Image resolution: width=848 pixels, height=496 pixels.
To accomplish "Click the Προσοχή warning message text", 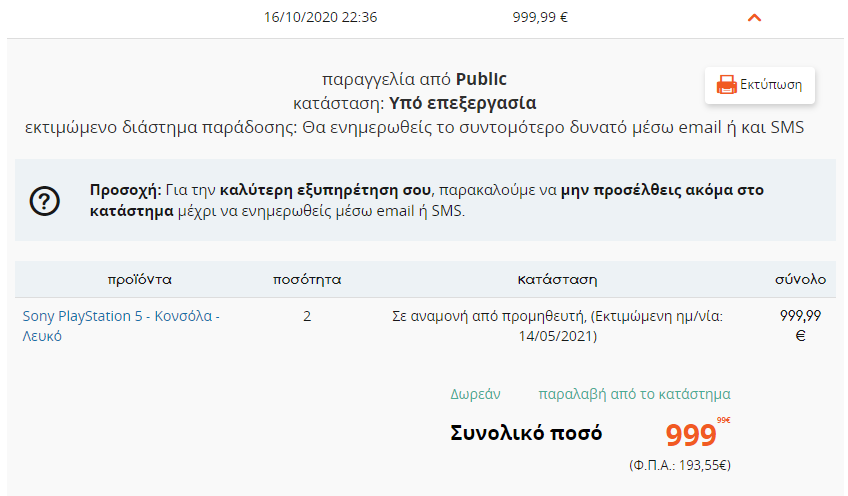I will tap(427, 200).
